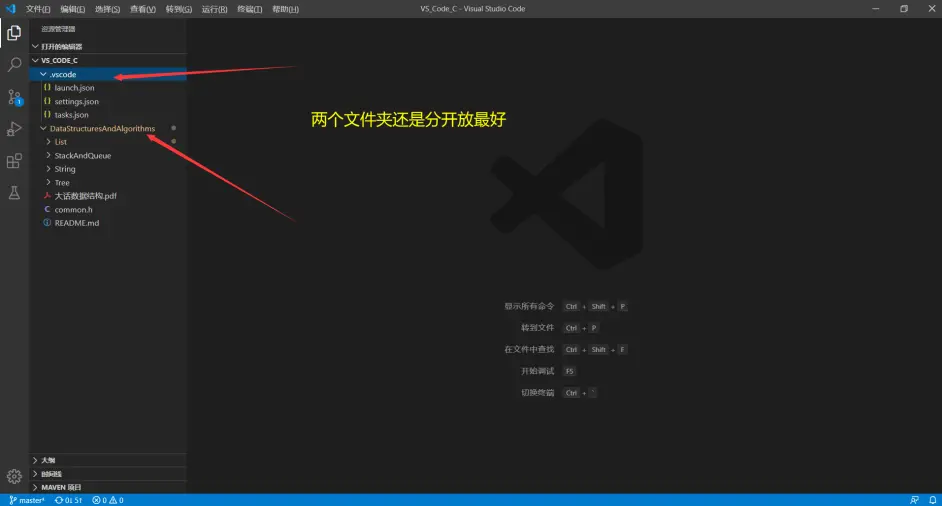
Task: Click the sync changes status button
Action: [x=68, y=500]
